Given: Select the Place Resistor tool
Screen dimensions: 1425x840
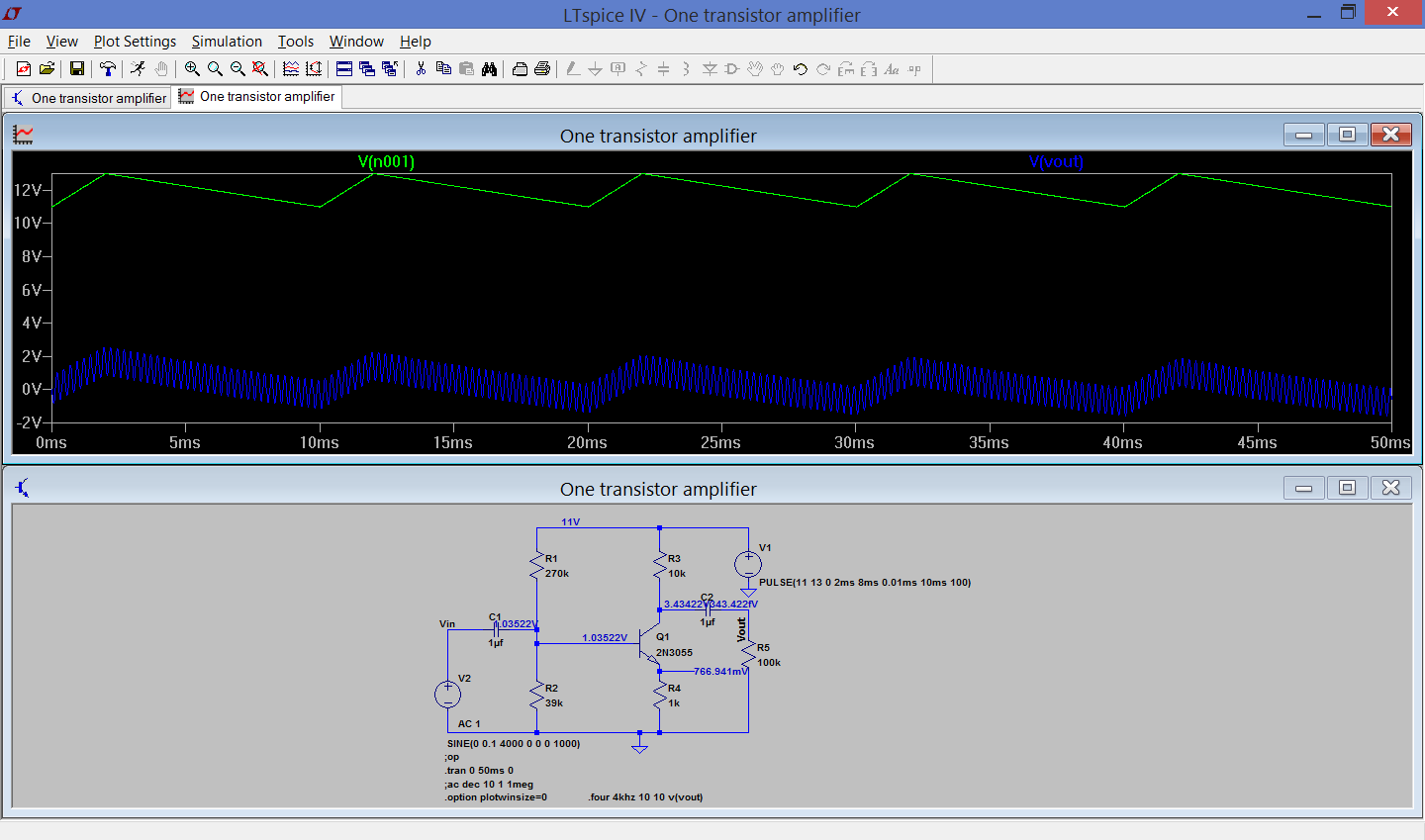Looking at the screenshot, I should click(x=640, y=68).
